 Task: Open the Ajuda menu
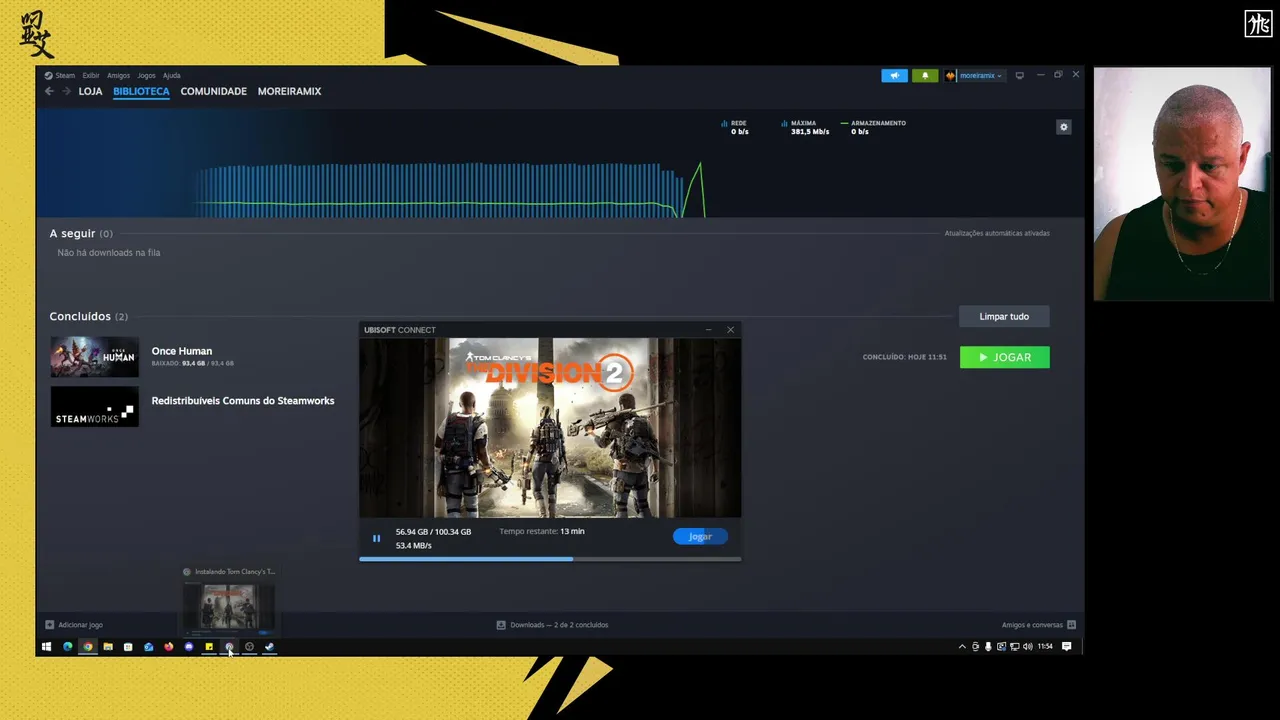172,75
